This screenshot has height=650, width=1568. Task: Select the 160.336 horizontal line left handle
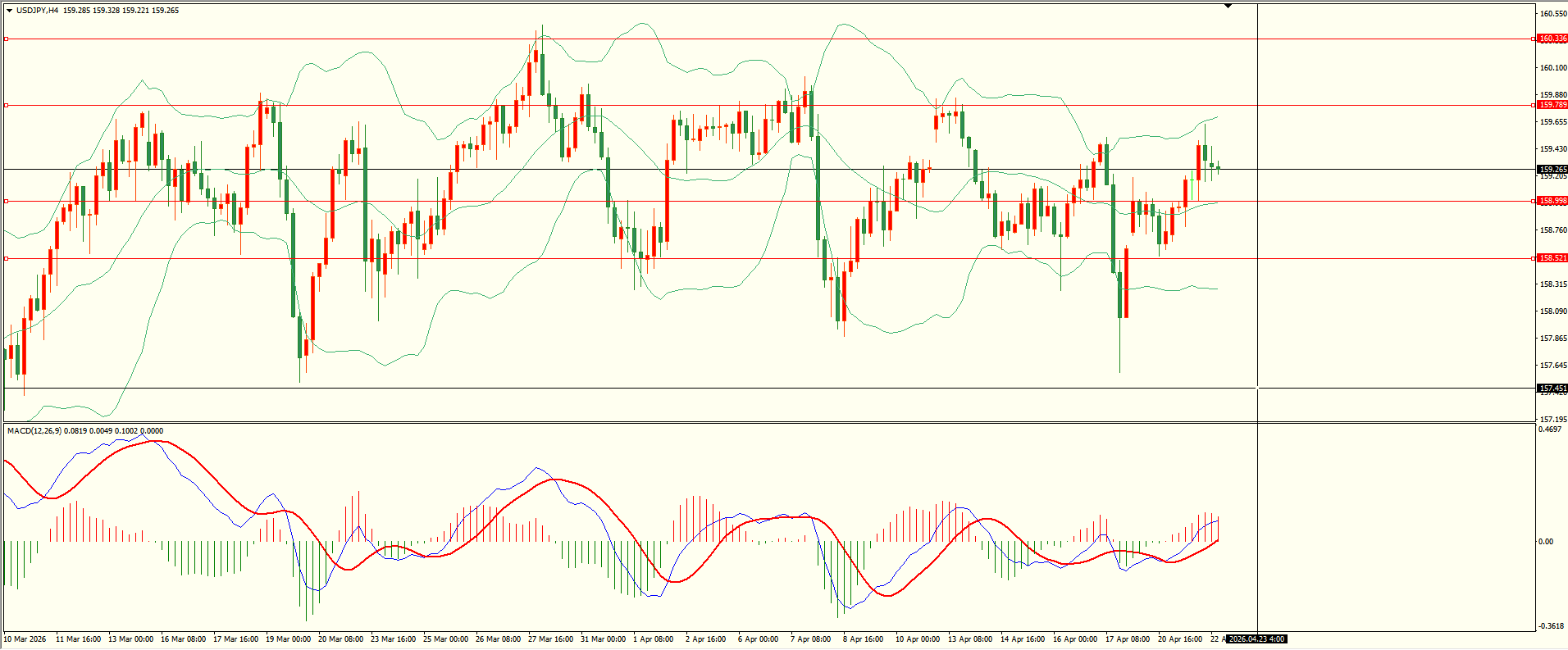(x=7, y=39)
